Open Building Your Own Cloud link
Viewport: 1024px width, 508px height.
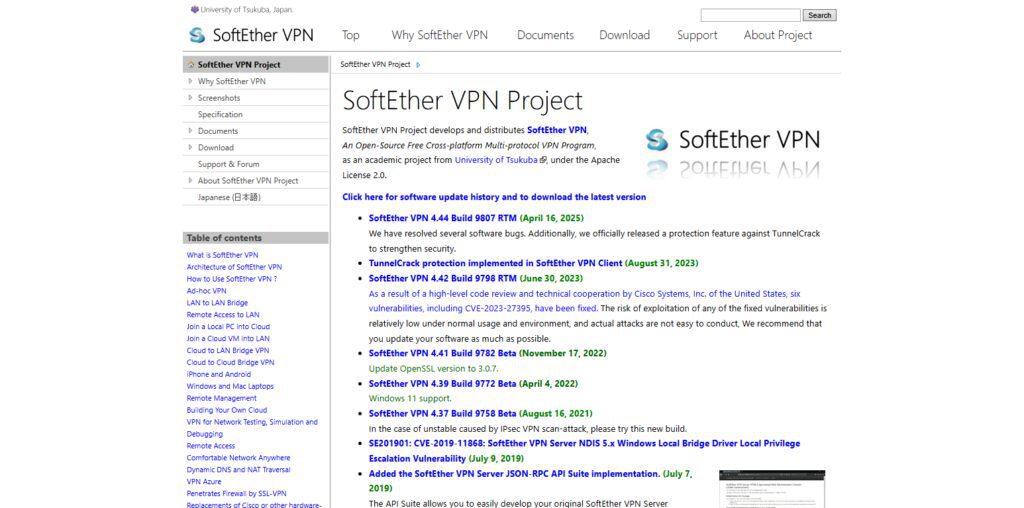(227, 410)
